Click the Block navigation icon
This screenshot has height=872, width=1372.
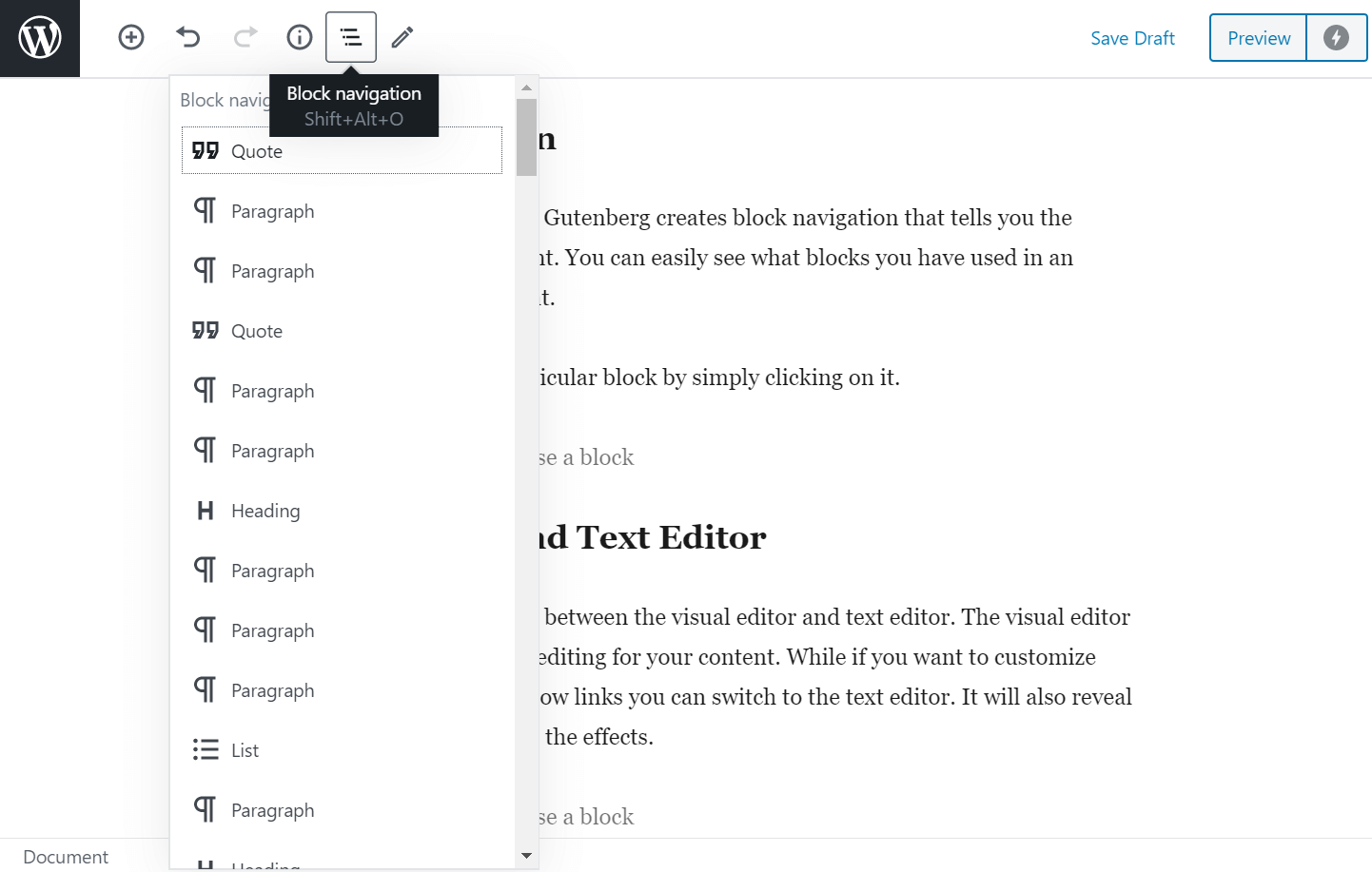click(350, 37)
